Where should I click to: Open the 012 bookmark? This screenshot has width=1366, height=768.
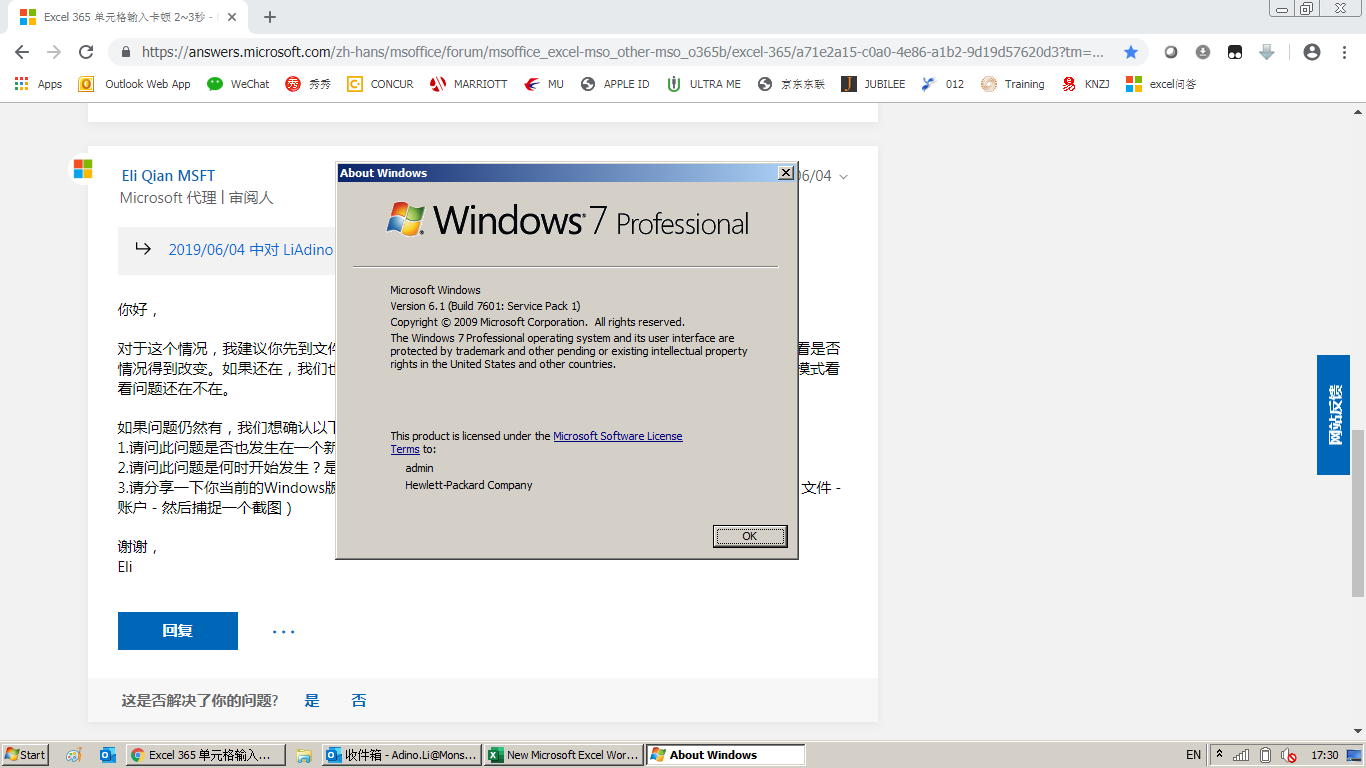(x=943, y=84)
